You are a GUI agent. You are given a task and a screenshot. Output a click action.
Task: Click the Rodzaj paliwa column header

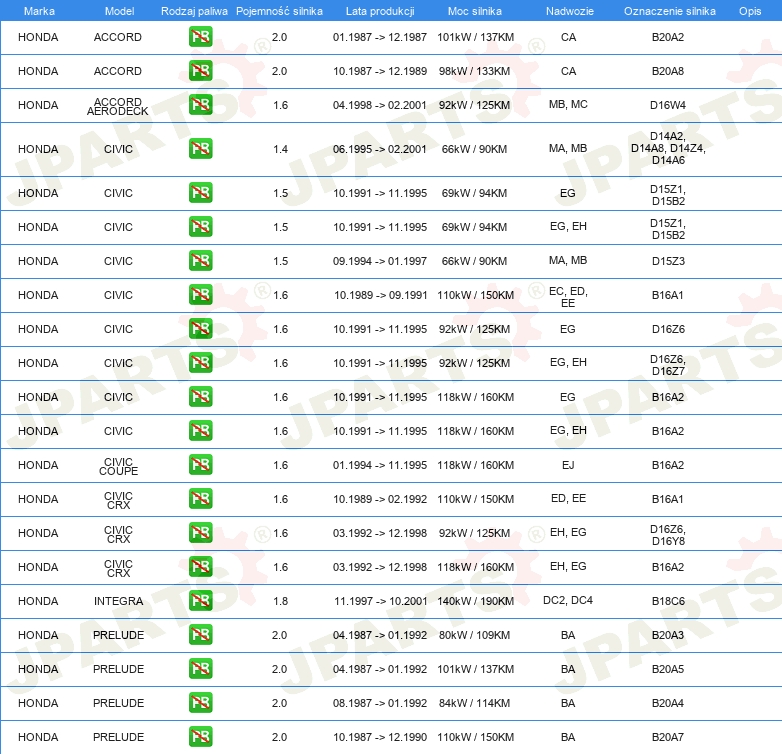[194, 11]
